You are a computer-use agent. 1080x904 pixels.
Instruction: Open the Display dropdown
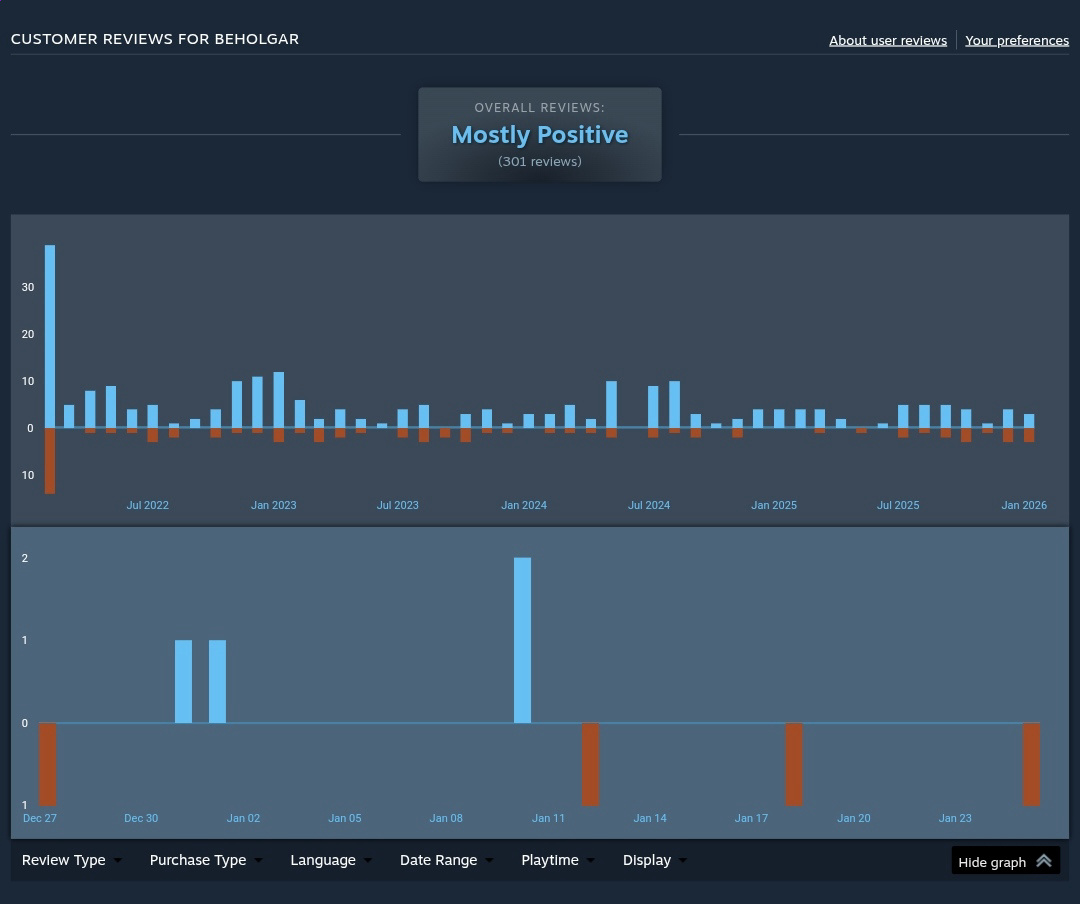click(x=654, y=860)
